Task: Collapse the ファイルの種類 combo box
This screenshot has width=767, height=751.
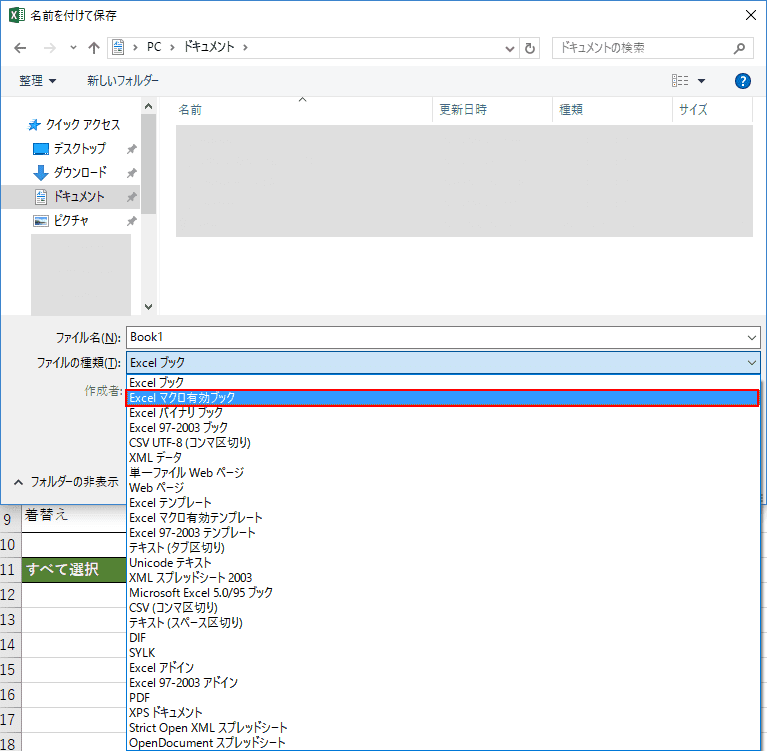Action: pyautogui.click(x=752, y=363)
